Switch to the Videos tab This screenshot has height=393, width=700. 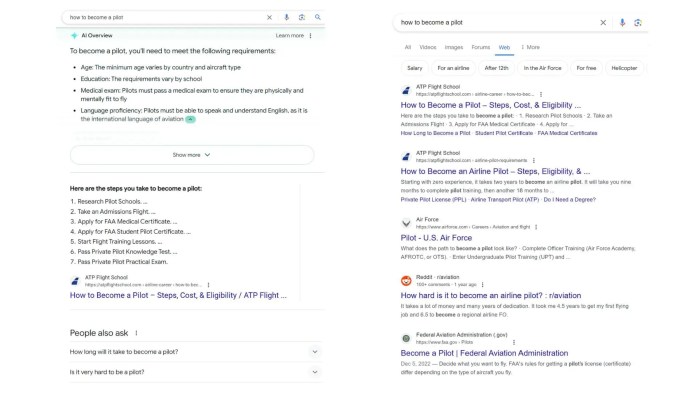(428, 47)
